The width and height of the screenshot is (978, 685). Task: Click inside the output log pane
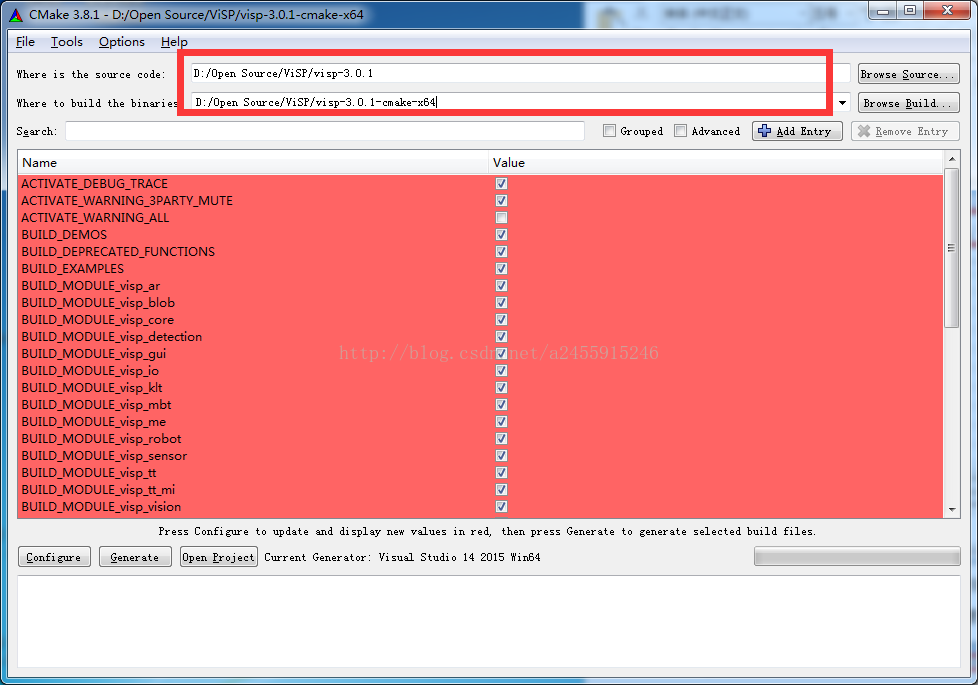[x=488, y=621]
